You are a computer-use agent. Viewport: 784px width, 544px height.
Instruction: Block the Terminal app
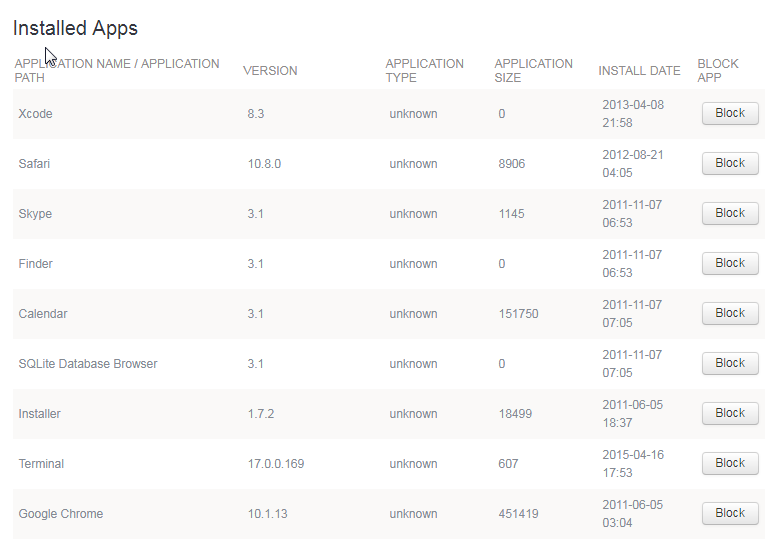(x=730, y=464)
